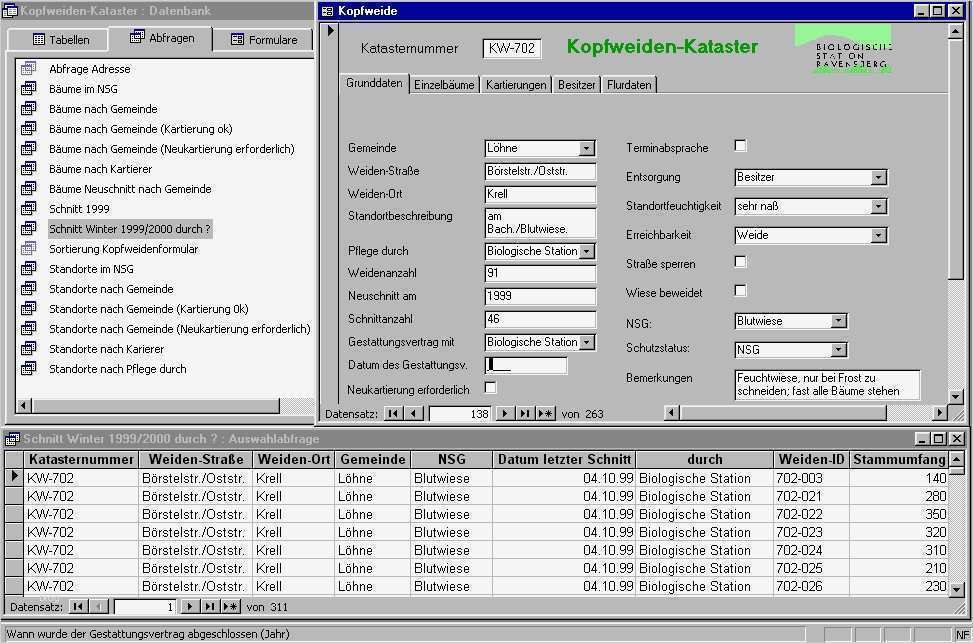Toggle the Terminabsprache checkbox
The height and width of the screenshot is (643, 973).
click(740, 146)
